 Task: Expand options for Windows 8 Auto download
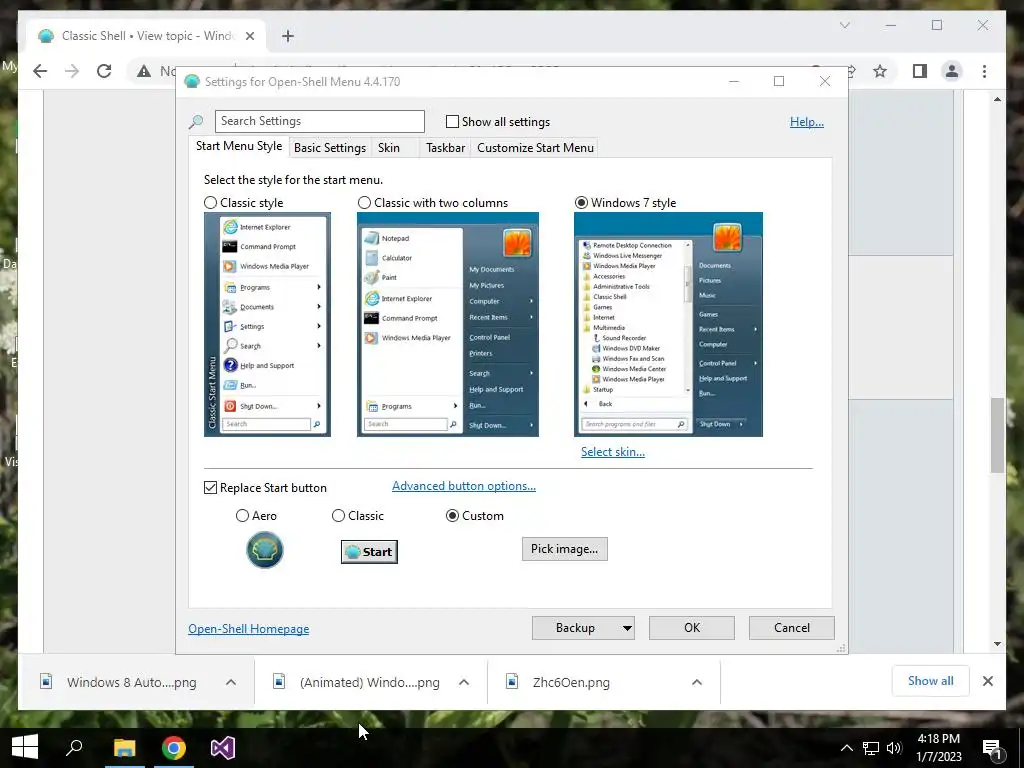[231, 682]
